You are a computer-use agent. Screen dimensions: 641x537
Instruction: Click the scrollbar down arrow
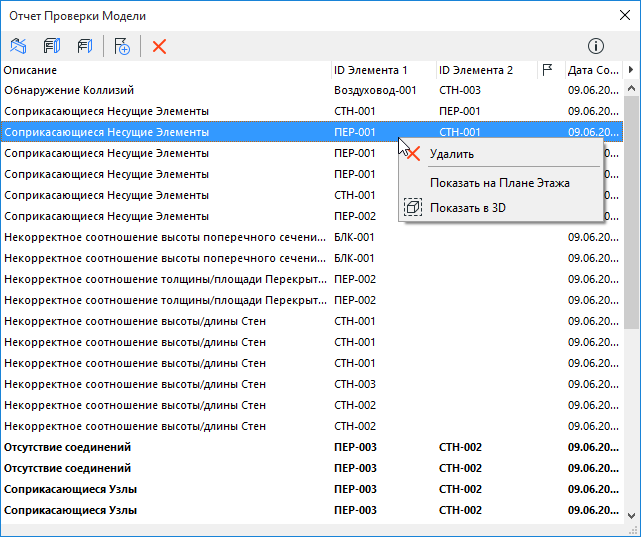(631, 516)
